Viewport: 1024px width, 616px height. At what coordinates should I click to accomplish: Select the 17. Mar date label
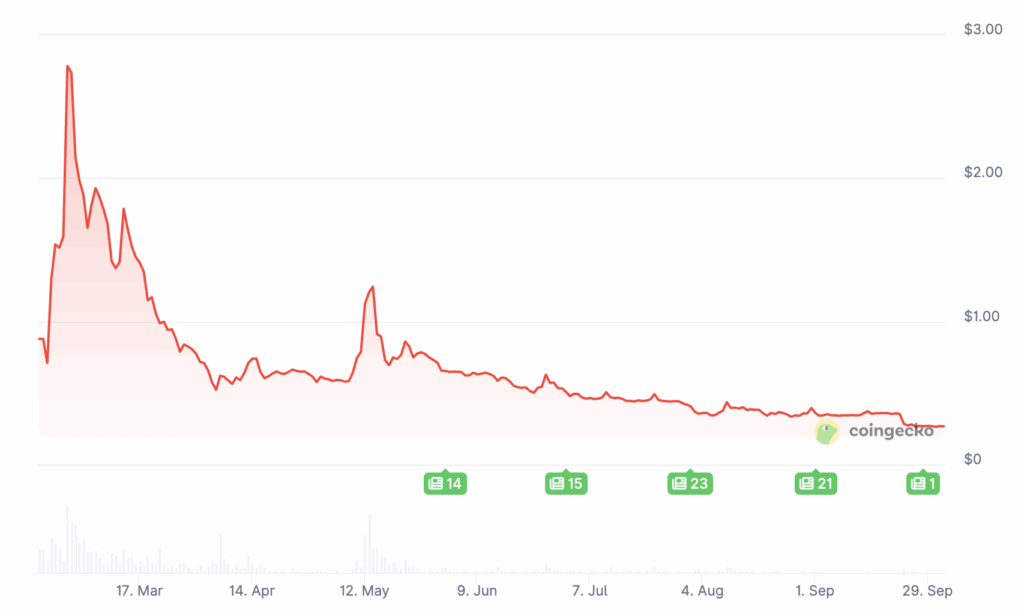pyautogui.click(x=139, y=590)
